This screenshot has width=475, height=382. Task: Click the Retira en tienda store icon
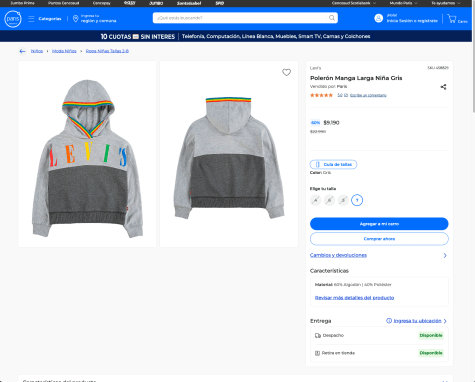317,353
